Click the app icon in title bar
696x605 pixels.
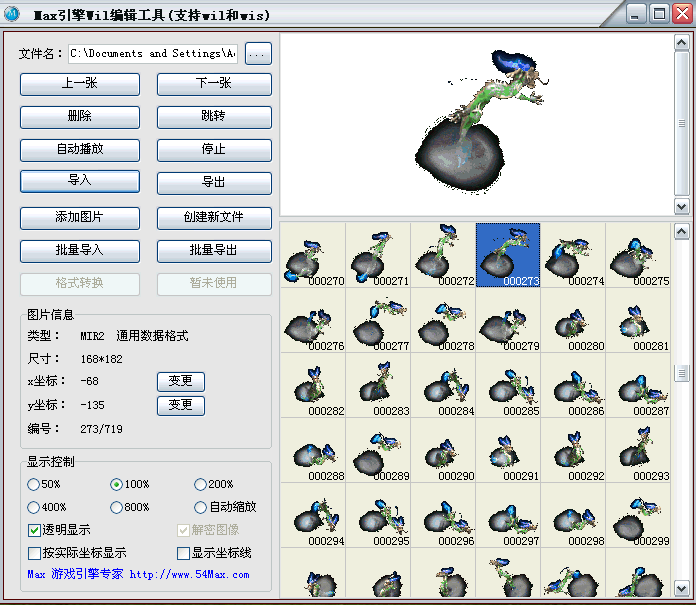(x=13, y=14)
